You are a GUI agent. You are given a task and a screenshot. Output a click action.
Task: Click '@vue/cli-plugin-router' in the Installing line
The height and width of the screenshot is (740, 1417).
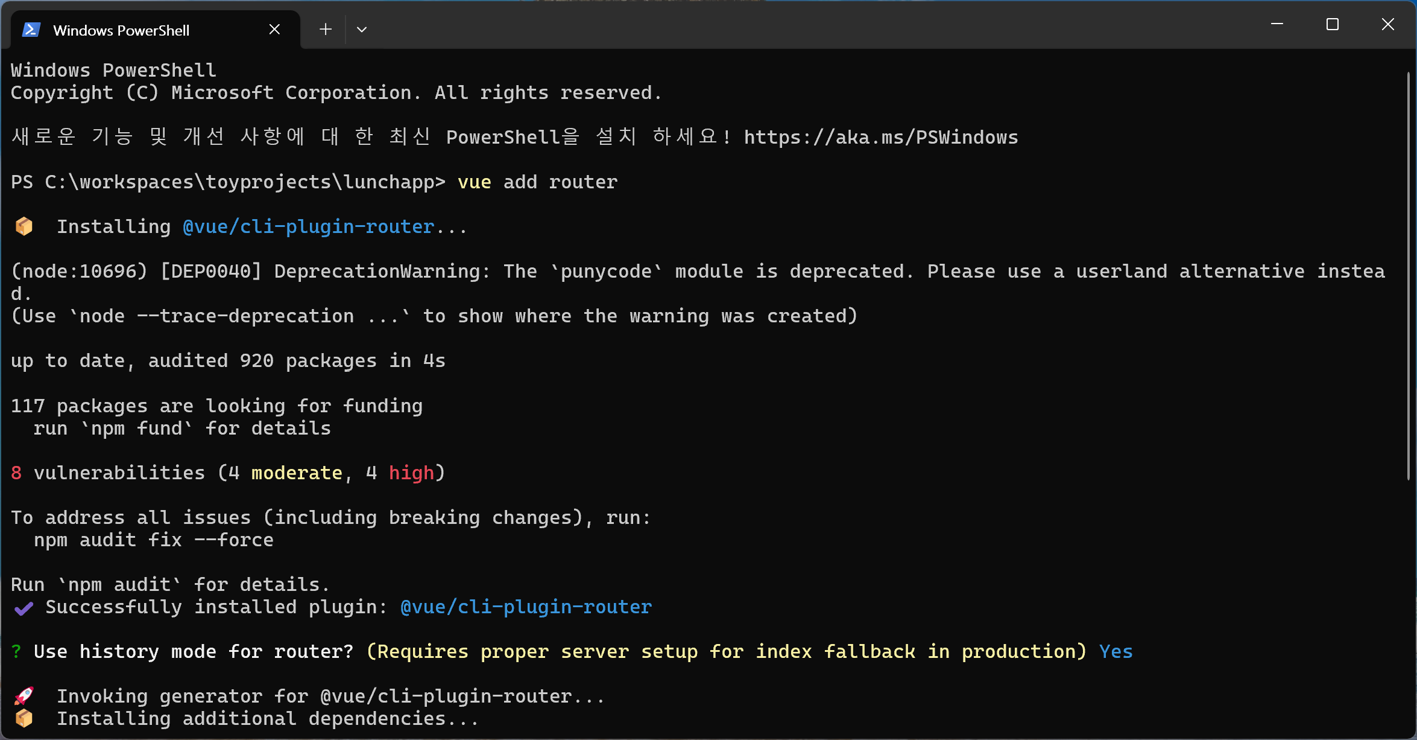(x=309, y=227)
